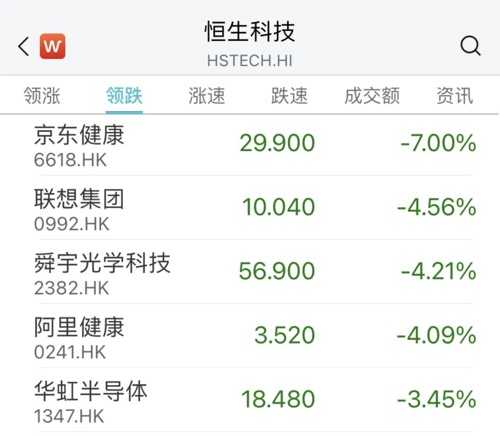
Task: Open the 舜宇光学科技 stock row
Action: click(x=255, y=272)
